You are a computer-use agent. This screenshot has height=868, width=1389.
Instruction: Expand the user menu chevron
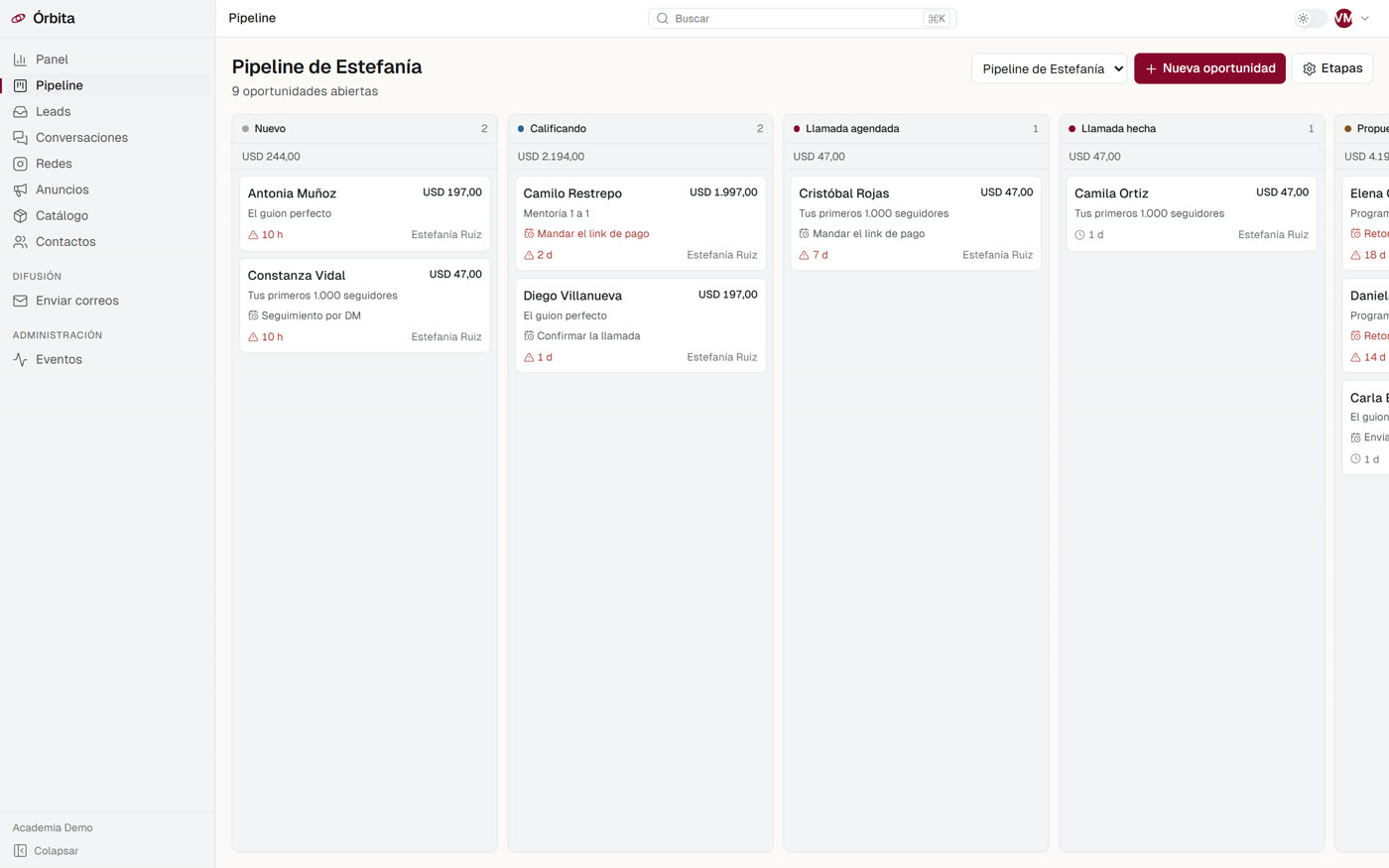pyautogui.click(x=1365, y=18)
